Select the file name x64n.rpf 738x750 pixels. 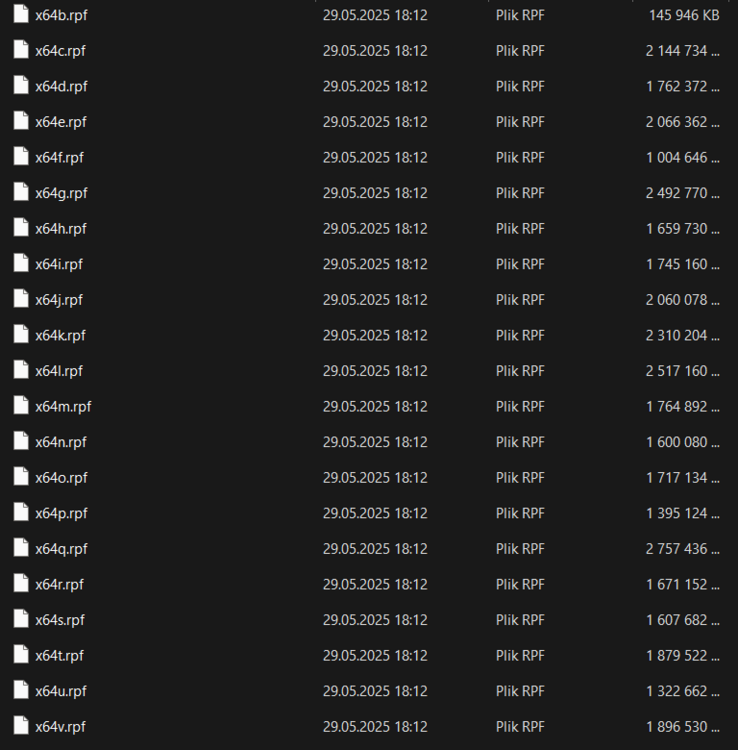point(61,442)
